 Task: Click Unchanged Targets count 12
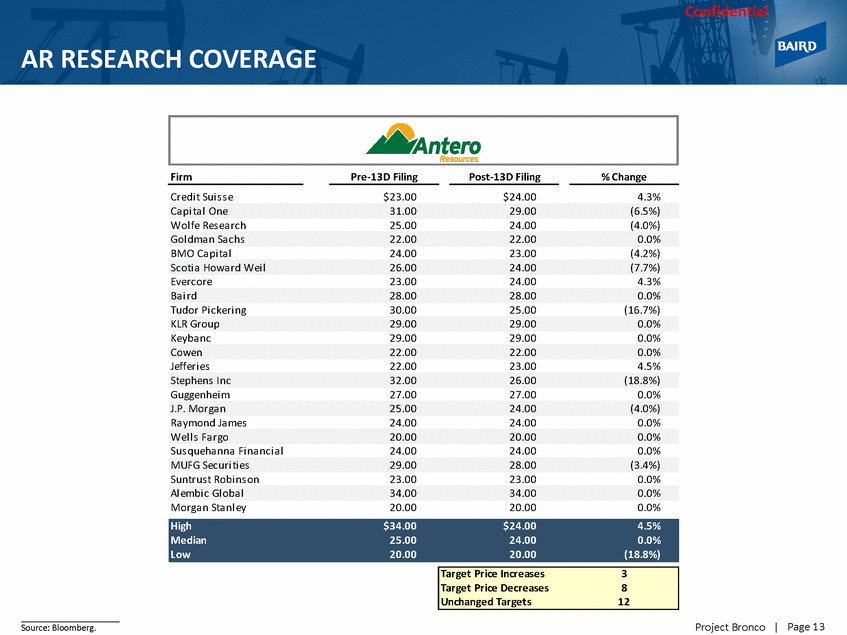624,602
